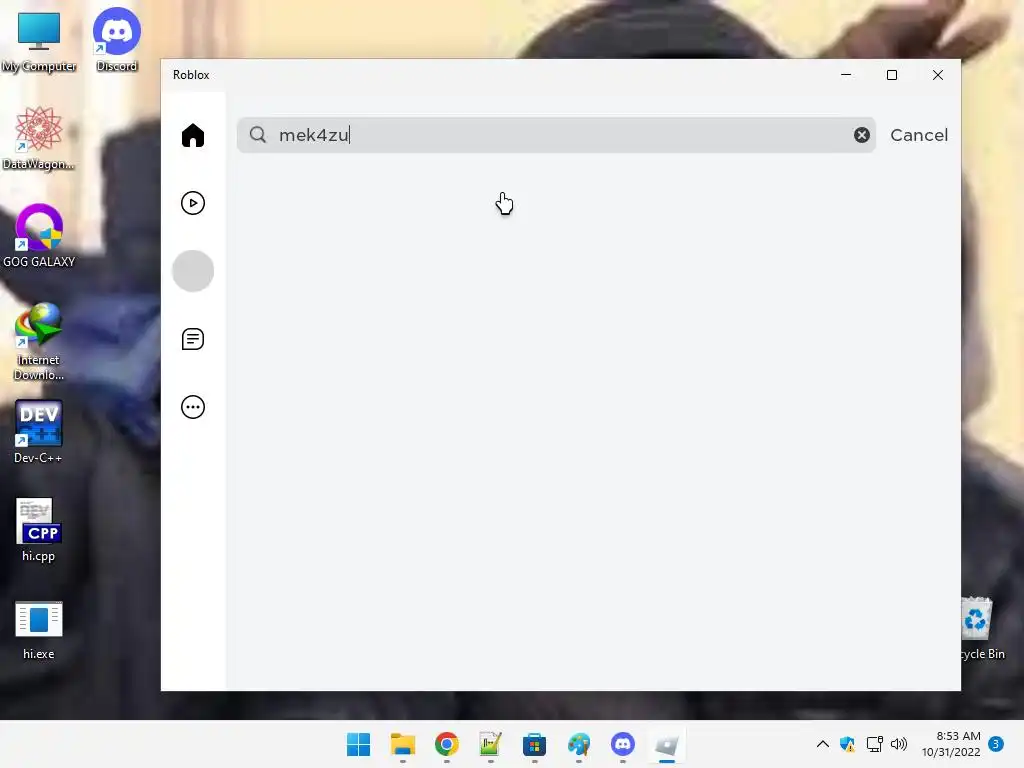Select DataWagon desktop shortcut
The width and height of the screenshot is (1024, 768).
39,138
